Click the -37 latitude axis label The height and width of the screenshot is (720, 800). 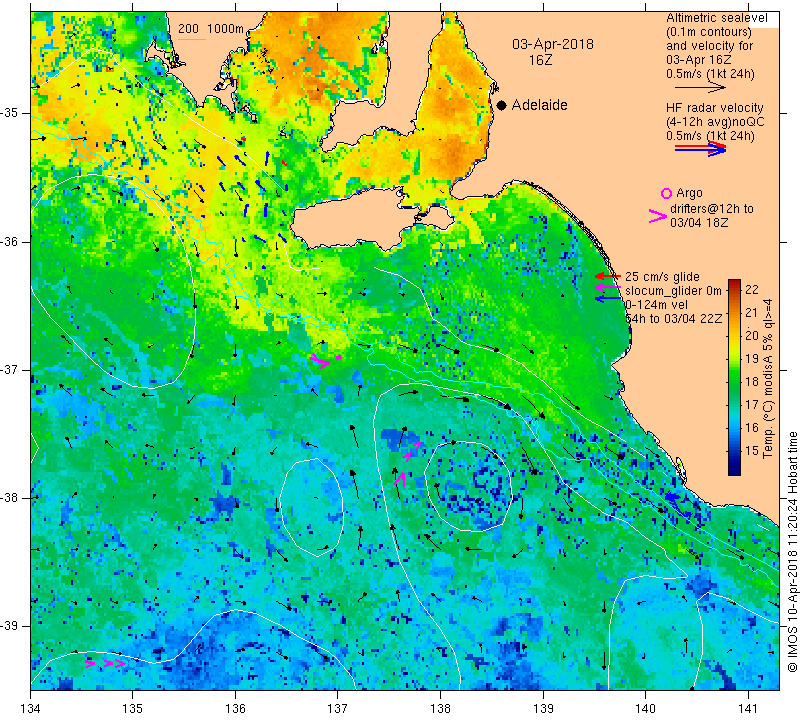coord(11,369)
